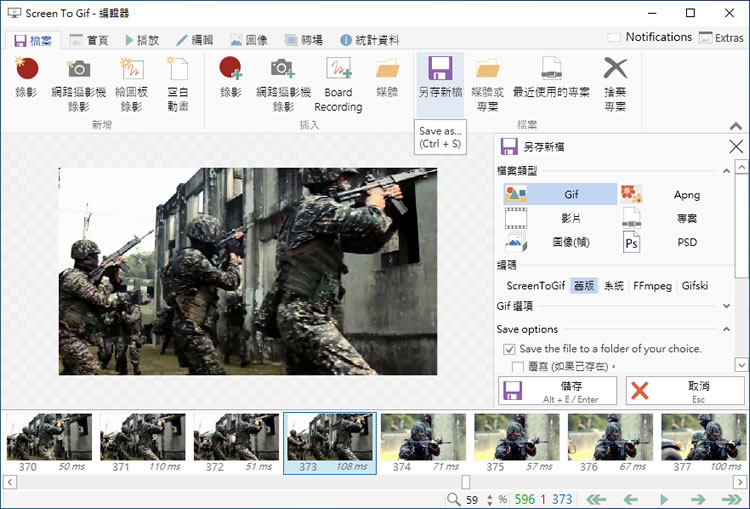This screenshot has height=509, width=750.
Task: Play the animation
Action: (664, 499)
